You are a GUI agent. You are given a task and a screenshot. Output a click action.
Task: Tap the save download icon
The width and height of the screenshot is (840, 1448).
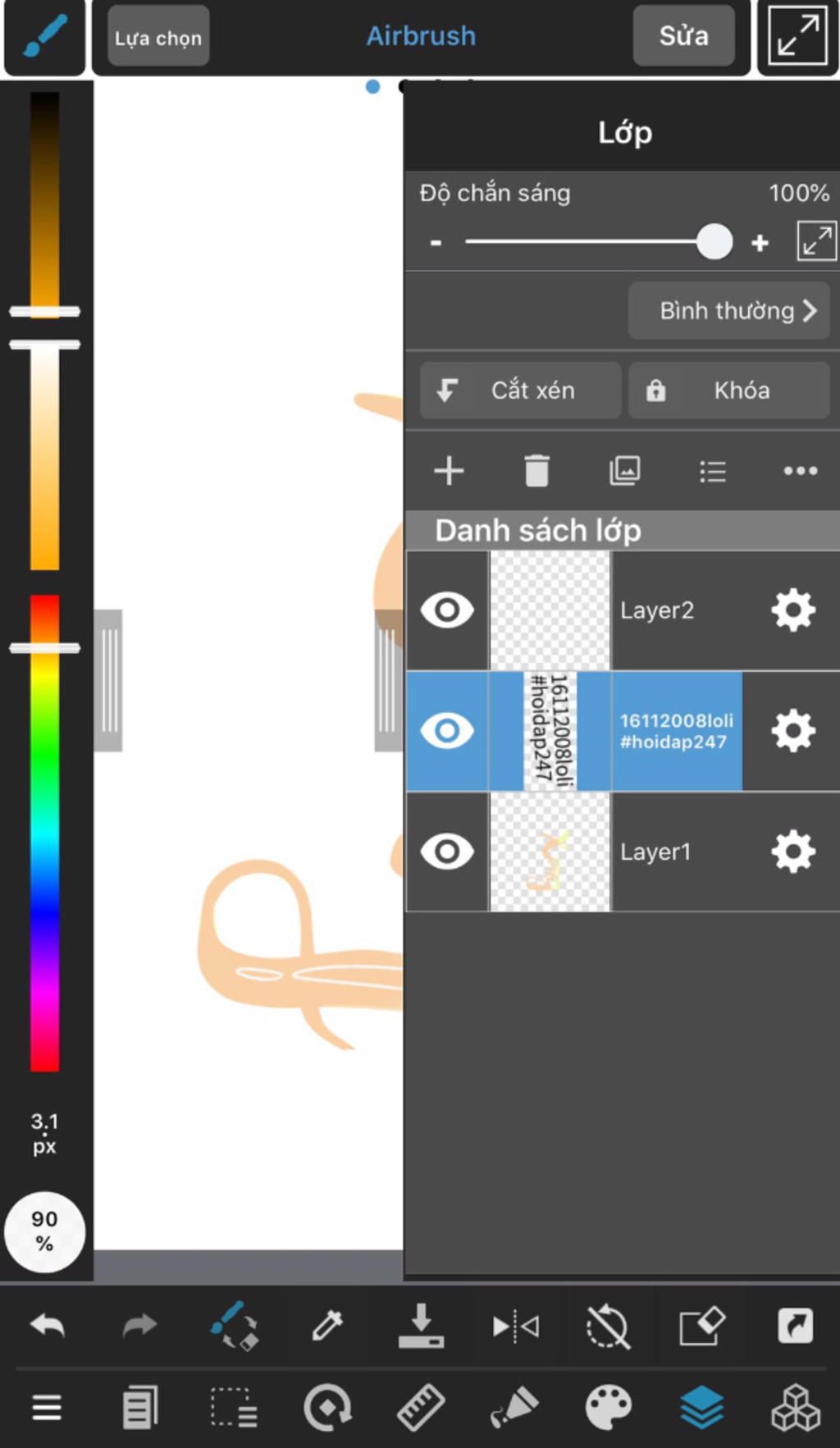[421, 1325]
